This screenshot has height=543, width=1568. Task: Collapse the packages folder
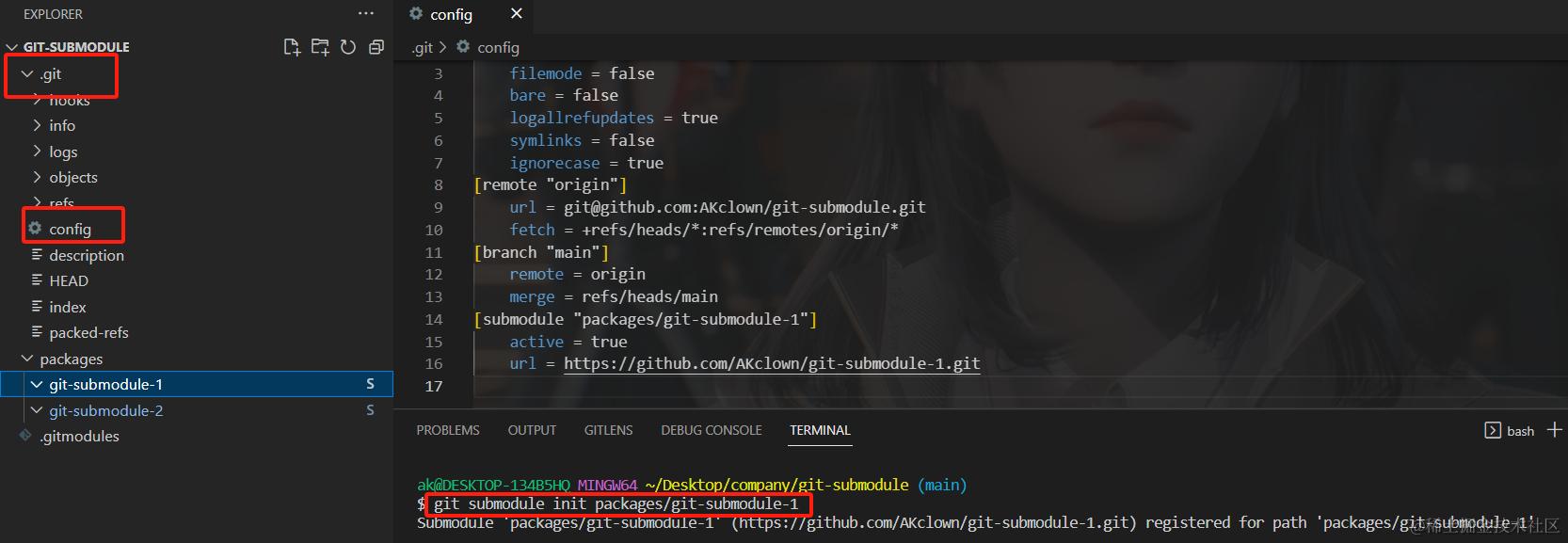coord(26,359)
